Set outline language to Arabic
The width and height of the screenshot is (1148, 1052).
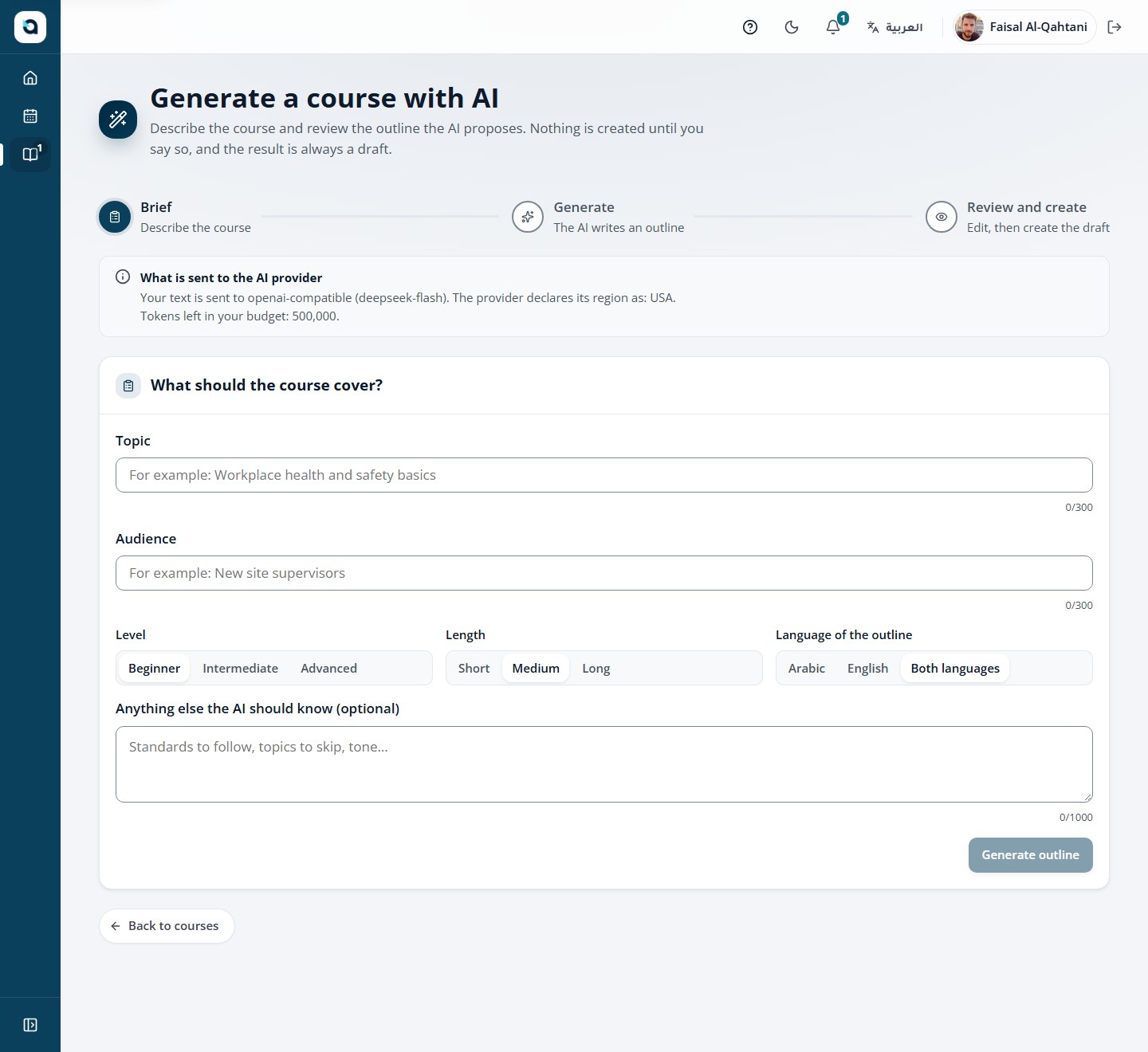(x=807, y=668)
